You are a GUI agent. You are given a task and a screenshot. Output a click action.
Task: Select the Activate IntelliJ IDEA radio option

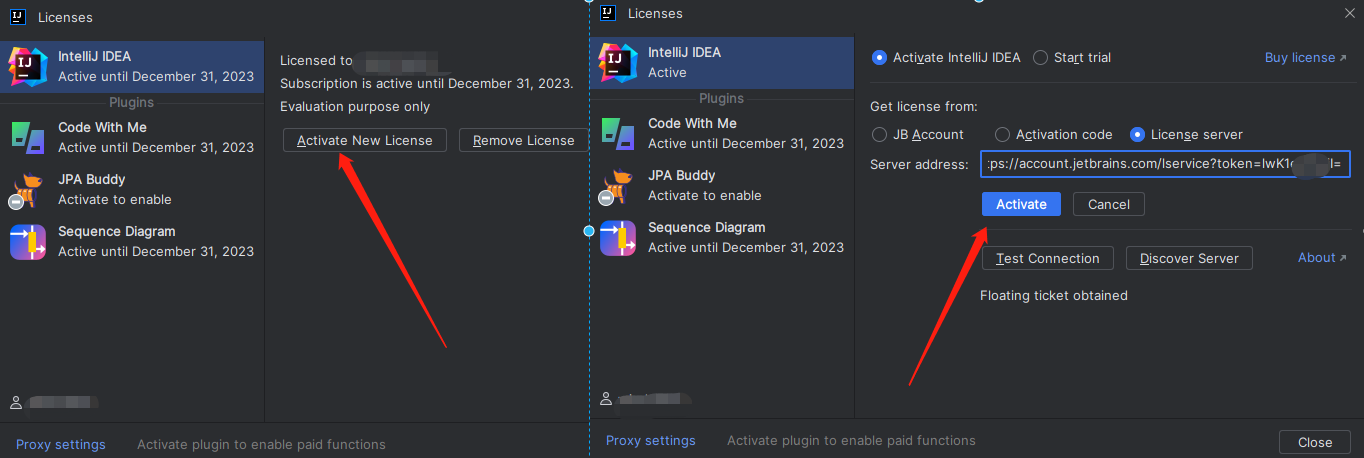click(880, 58)
